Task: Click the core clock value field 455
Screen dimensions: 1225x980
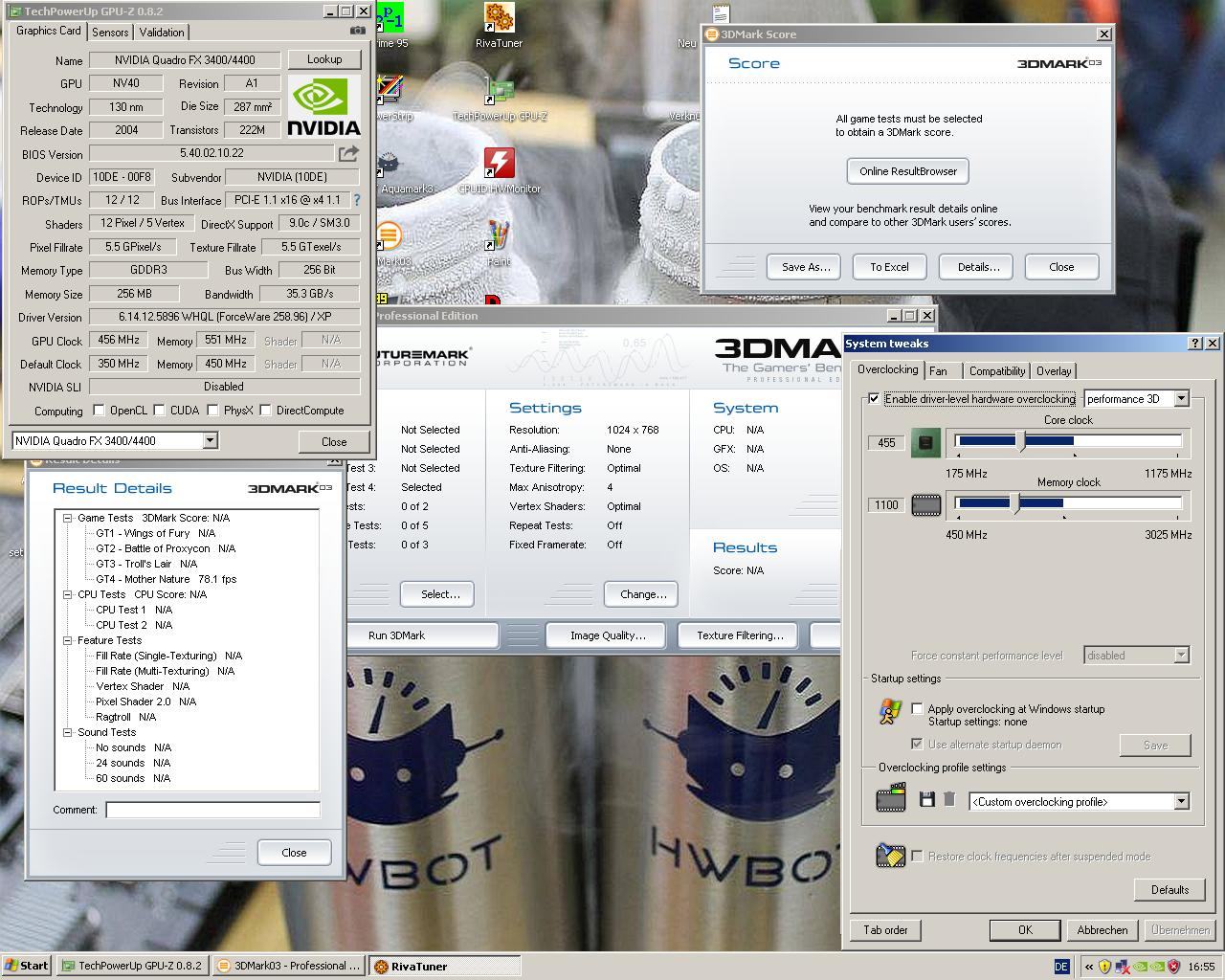Action: click(886, 443)
